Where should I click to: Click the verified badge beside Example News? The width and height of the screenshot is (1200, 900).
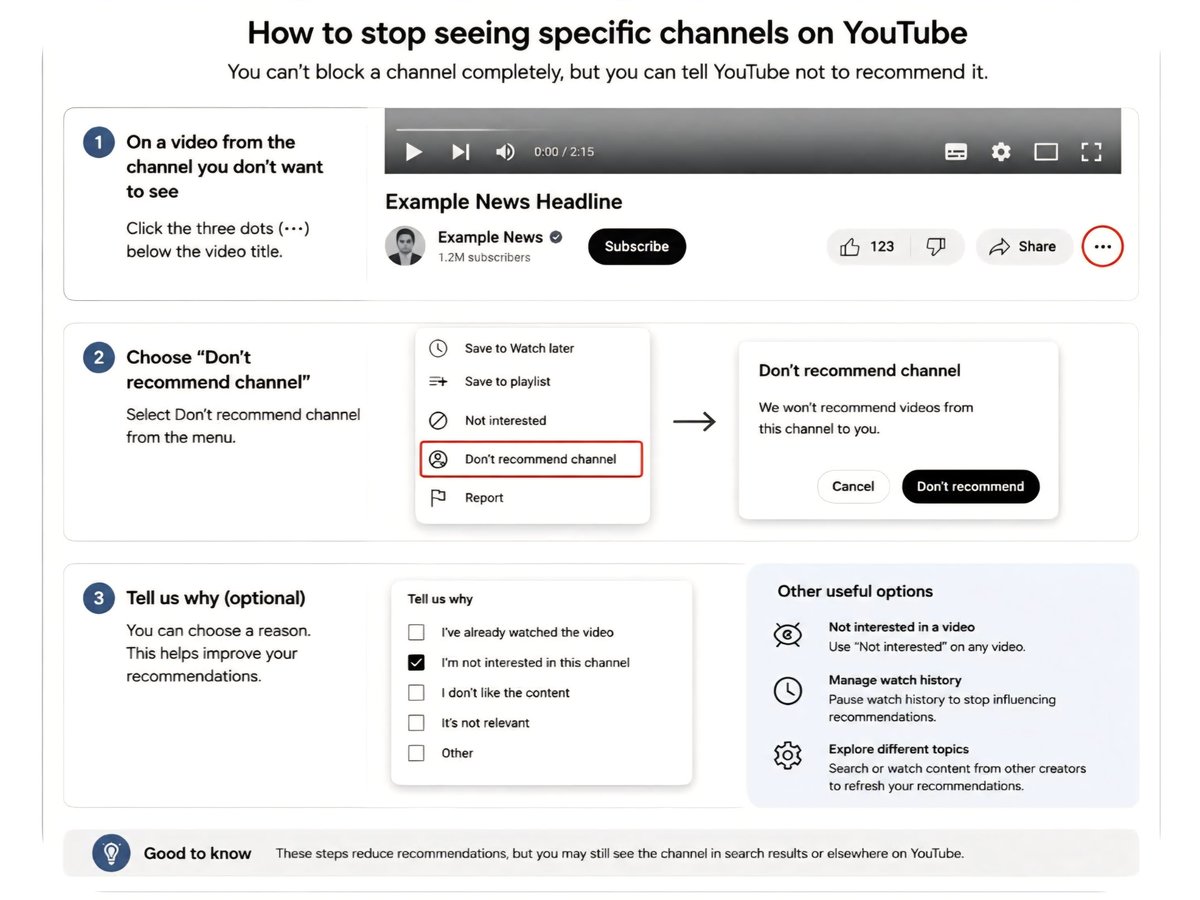tap(556, 237)
